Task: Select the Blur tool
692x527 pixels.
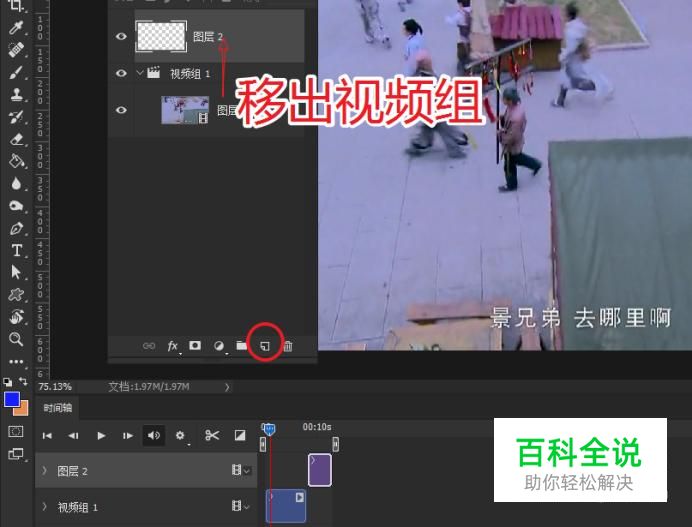Action: (x=16, y=183)
